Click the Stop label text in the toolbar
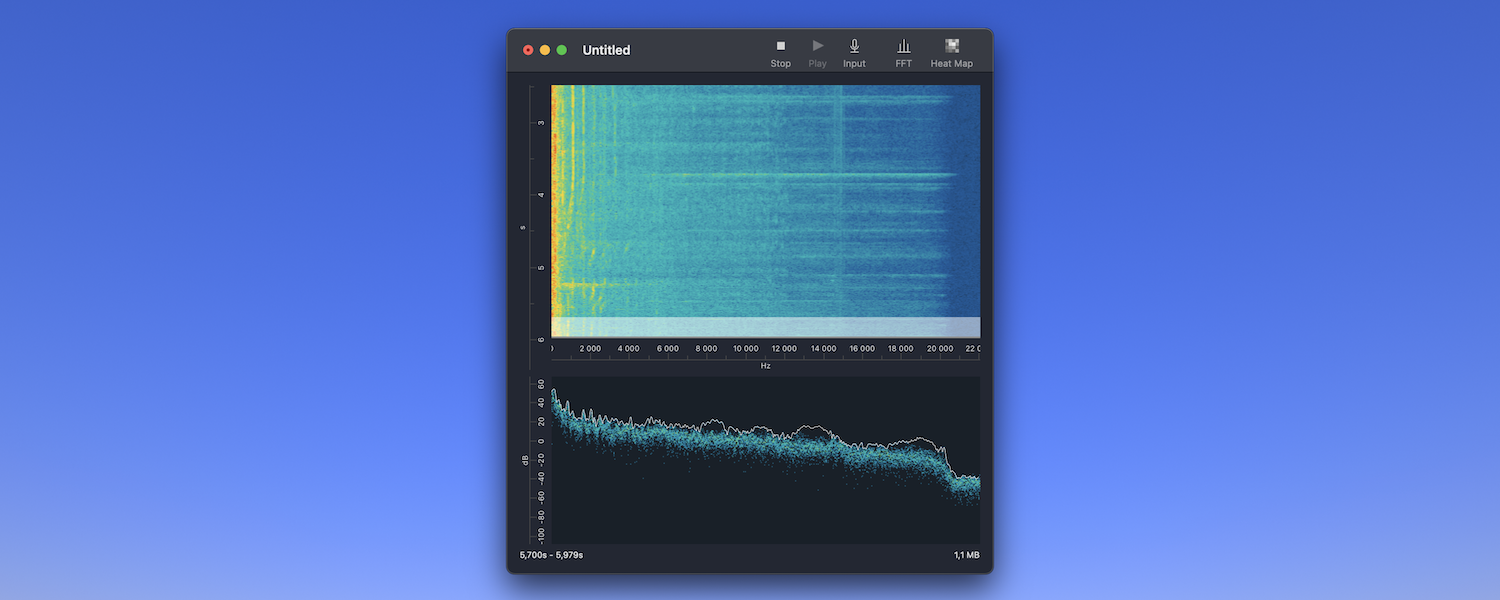This screenshot has height=600, width=1500. pos(780,63)
